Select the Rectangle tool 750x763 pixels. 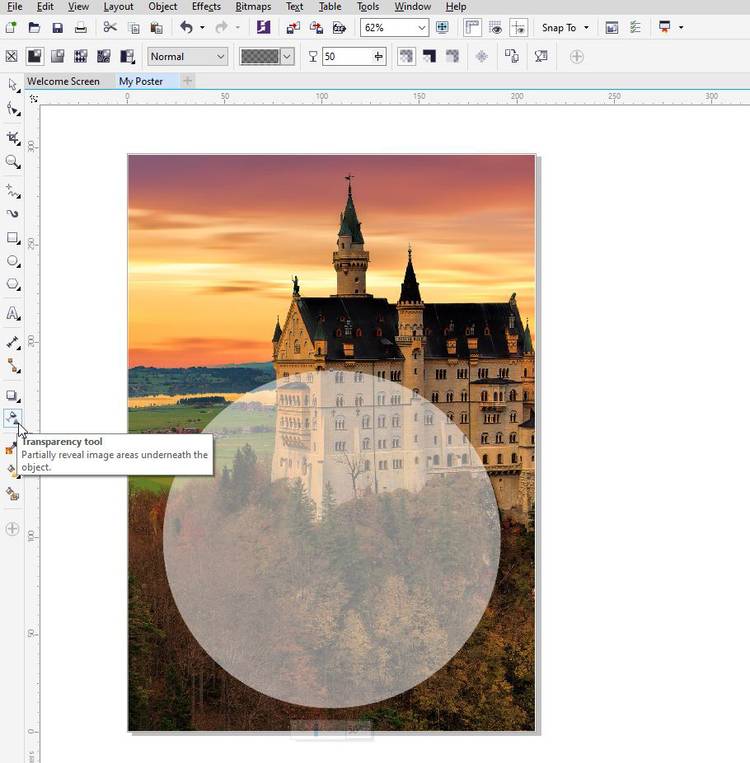pos(13,237)
